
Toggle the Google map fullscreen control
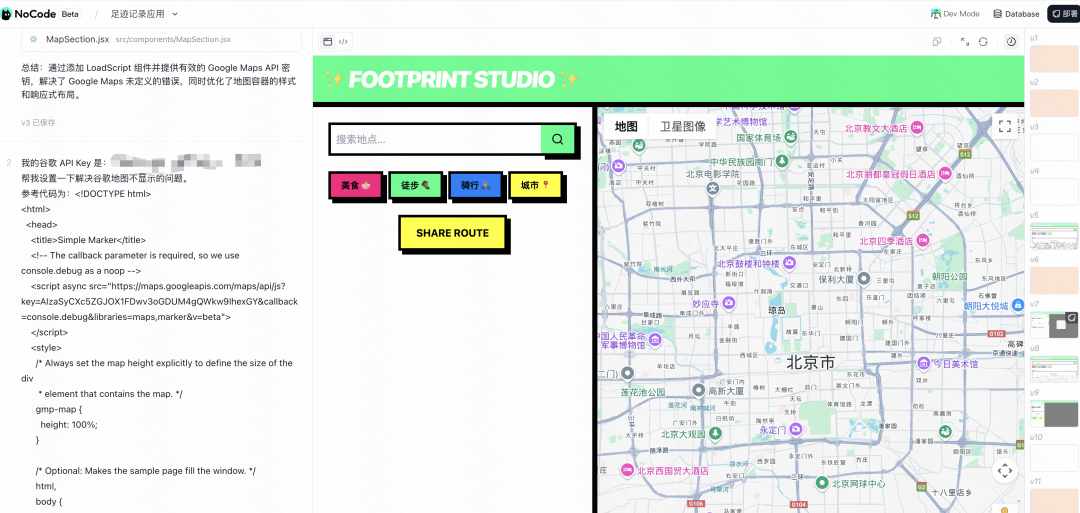tap(1005, 126)
